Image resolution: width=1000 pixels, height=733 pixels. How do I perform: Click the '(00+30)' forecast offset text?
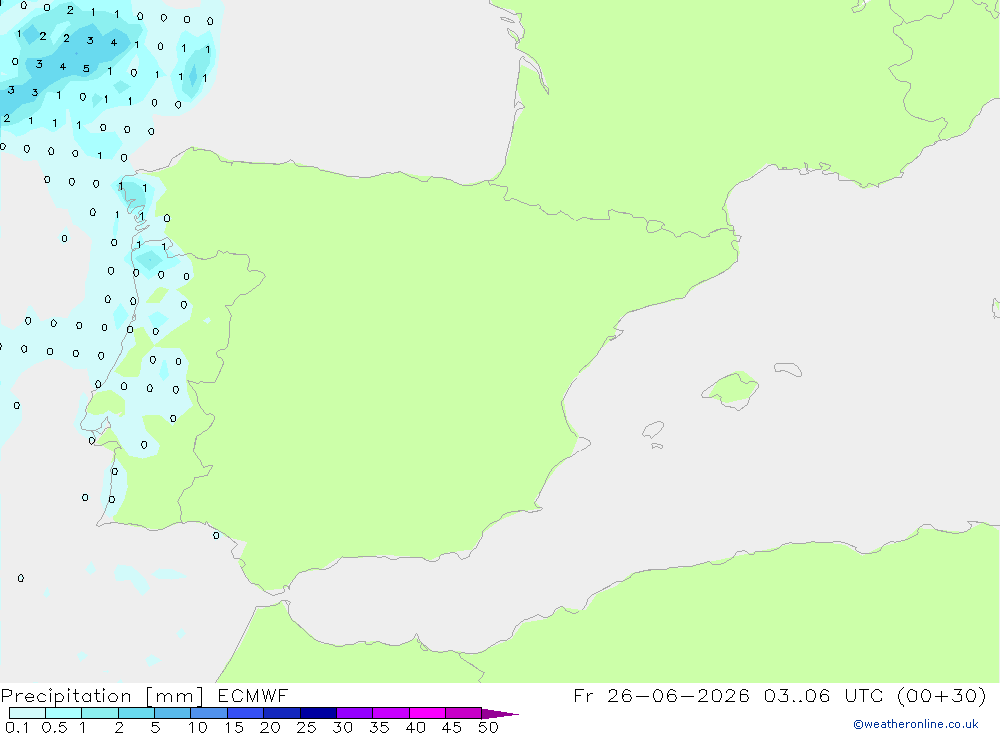click(941, 696)
